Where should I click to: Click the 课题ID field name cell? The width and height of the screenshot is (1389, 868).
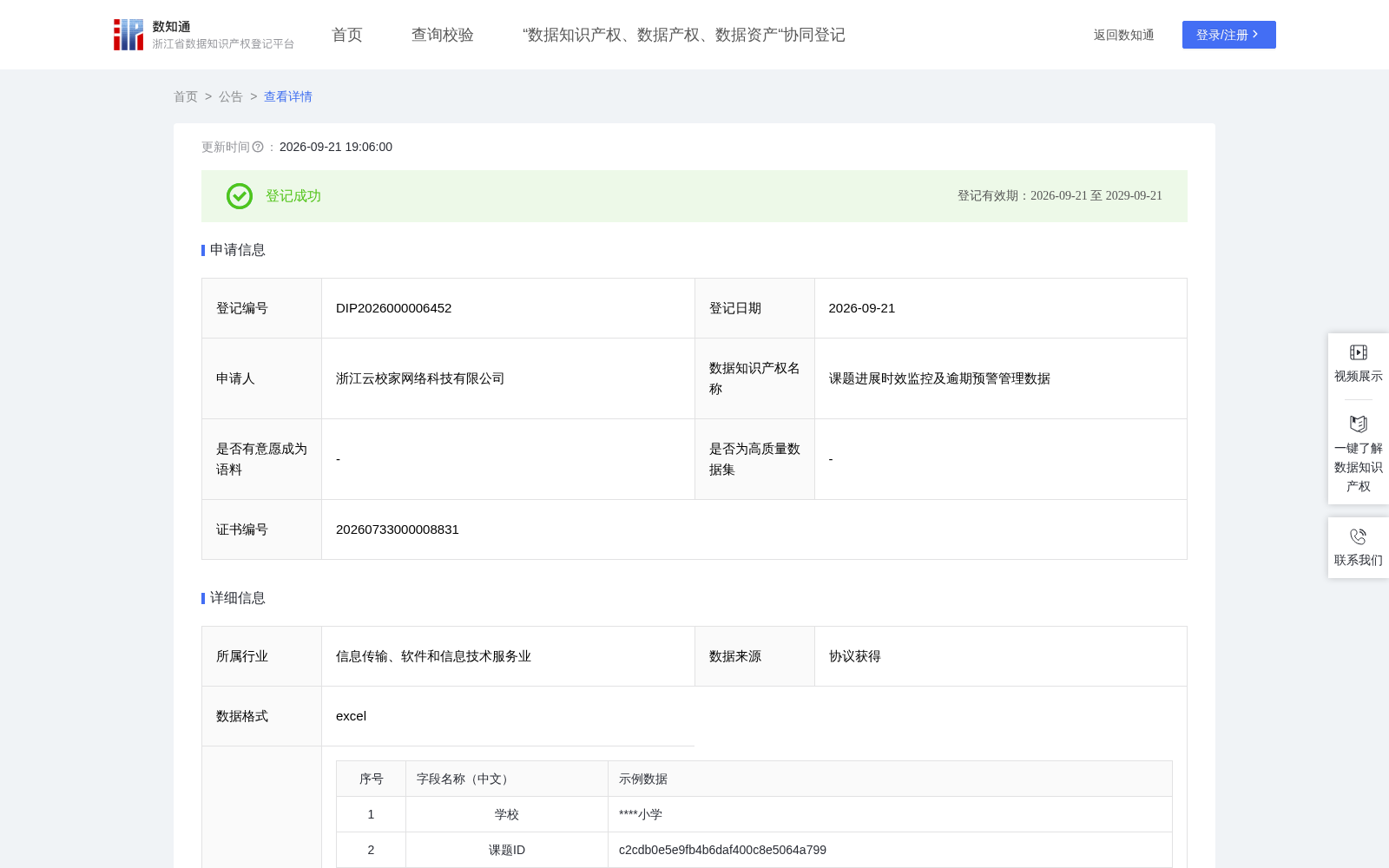(507, 850)
